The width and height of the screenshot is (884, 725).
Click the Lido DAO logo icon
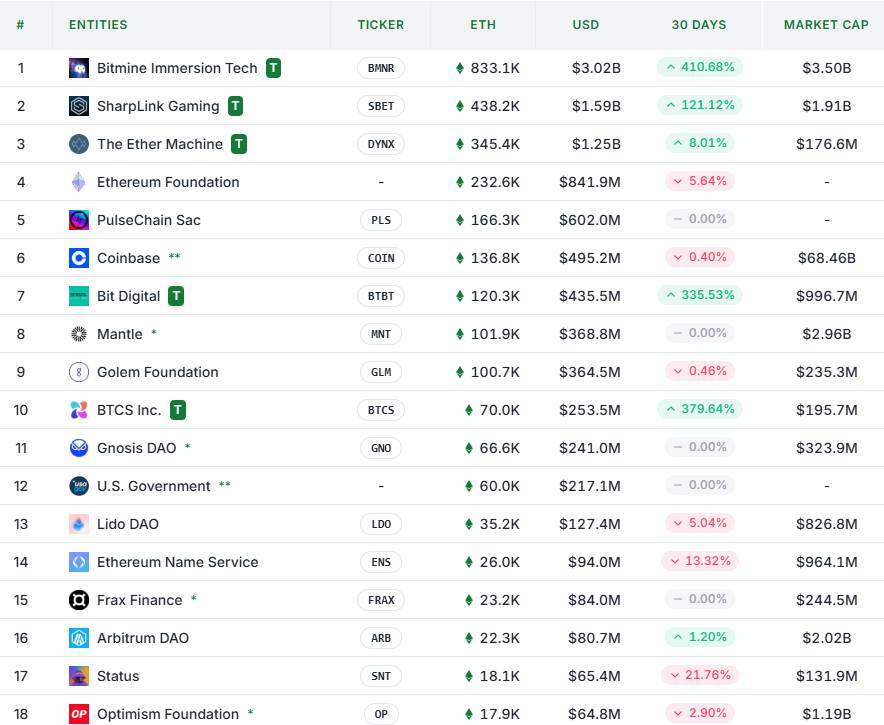click(x=79, y=524)
